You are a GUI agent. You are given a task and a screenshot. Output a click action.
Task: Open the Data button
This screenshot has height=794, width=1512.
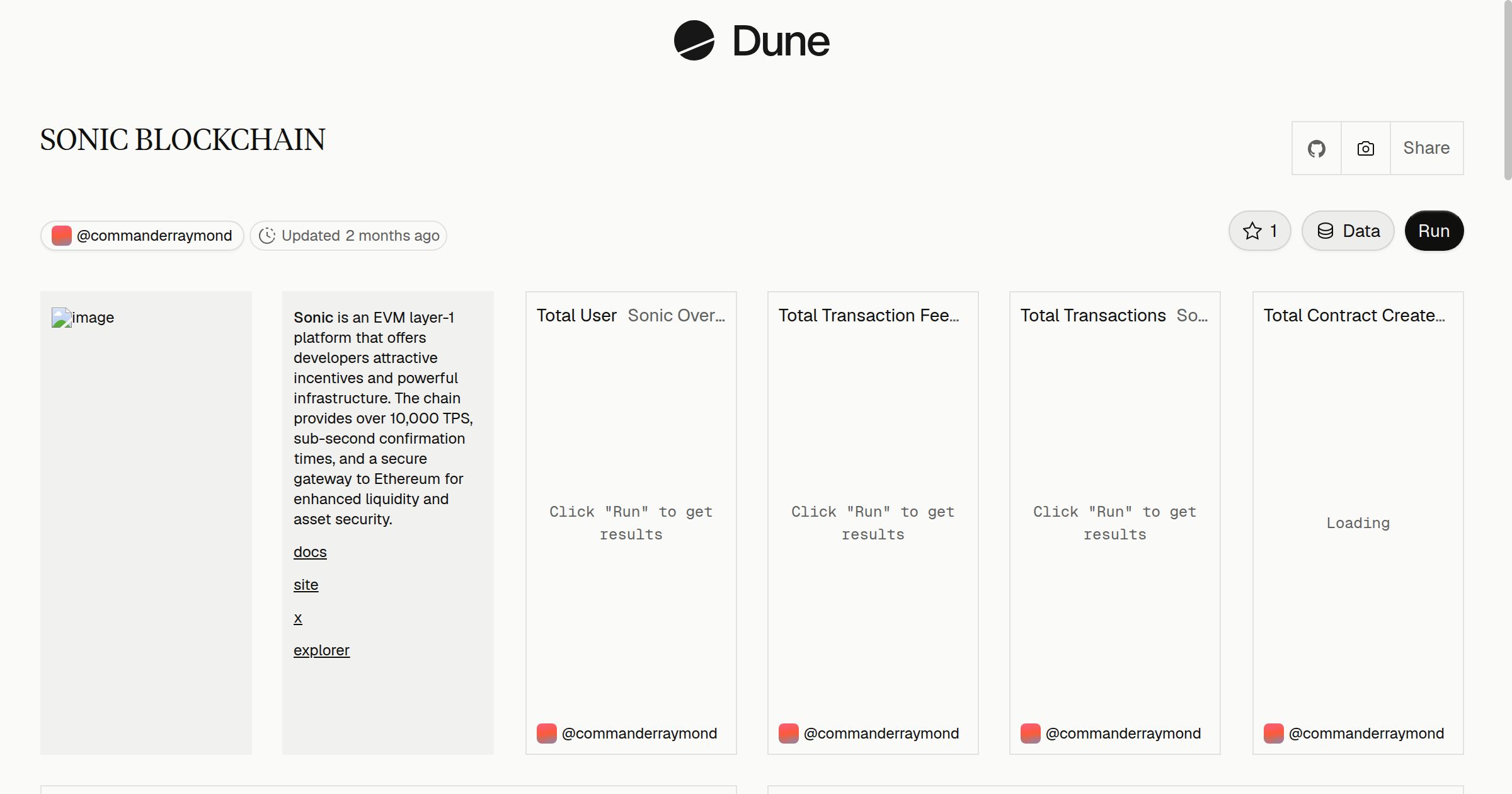click(x=1348, y=231)
